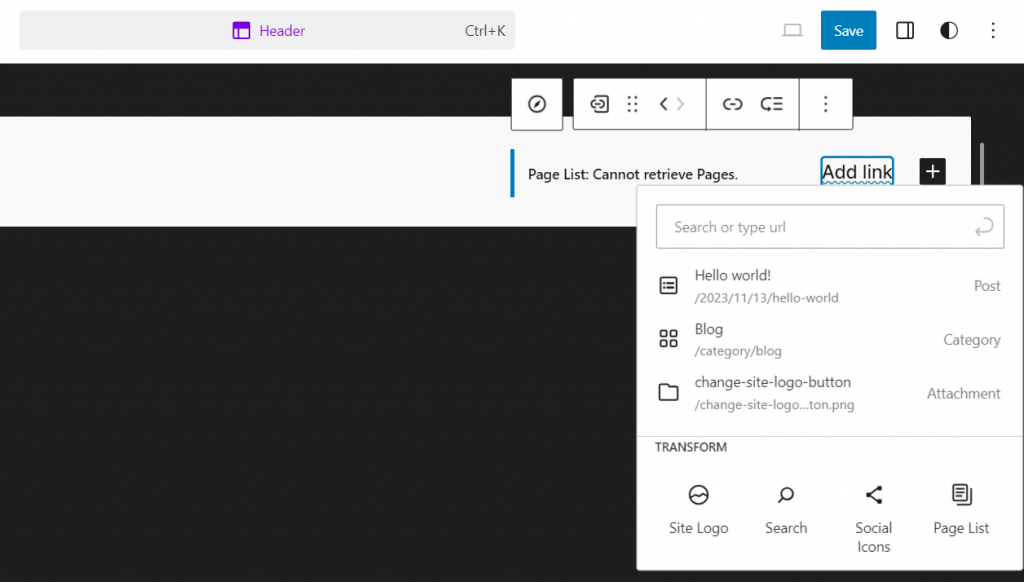Grab the block drag handle icon
Screen dimensions: 1024x582
click(632, 103)
